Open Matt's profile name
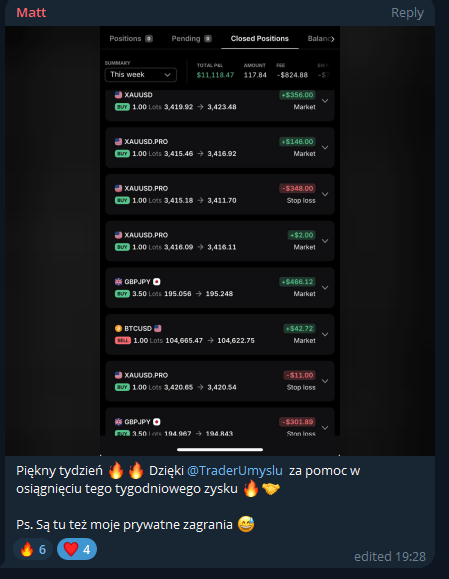The height and width of the screenshot is (579, 449). (x=31, y=13)
